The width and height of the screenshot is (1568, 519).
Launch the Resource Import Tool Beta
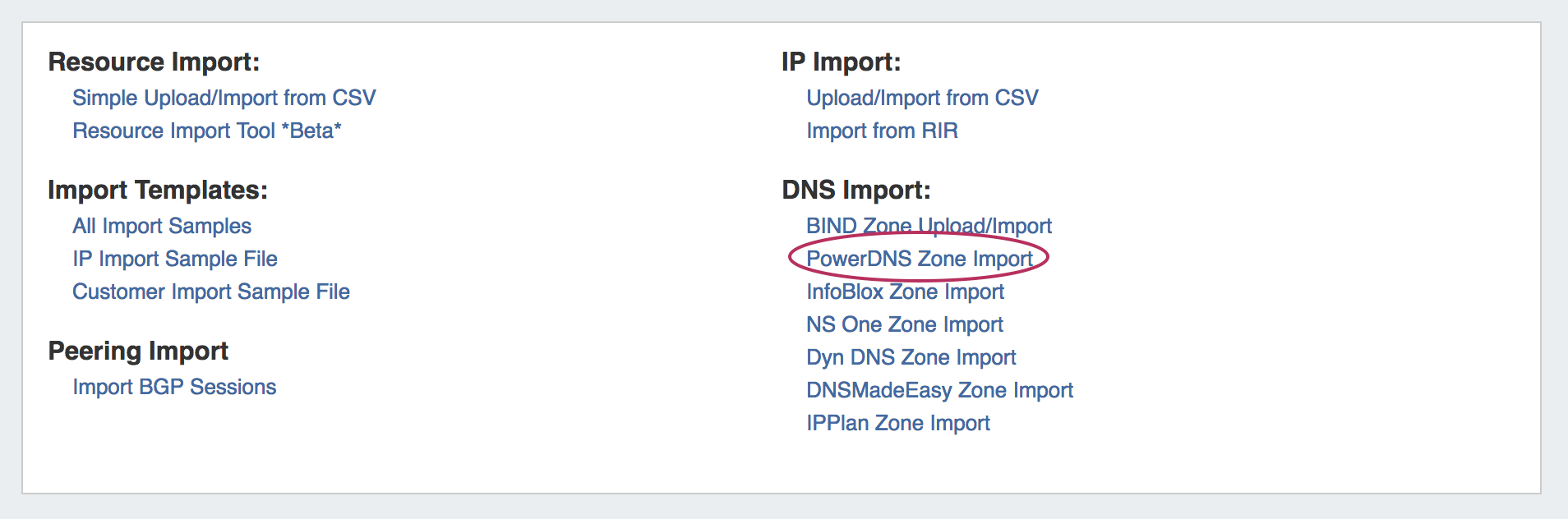[206, 131]
